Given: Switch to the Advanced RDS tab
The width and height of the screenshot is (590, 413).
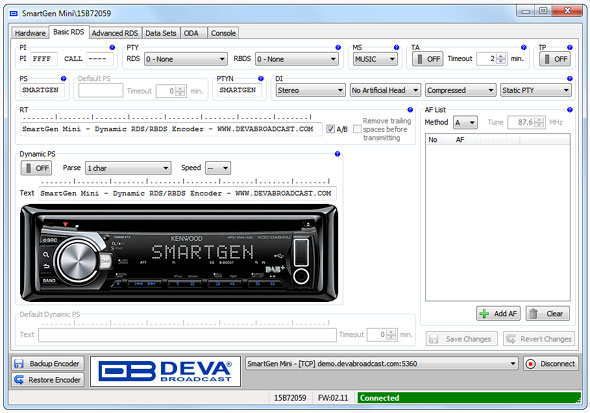Looking at the screenshot, I should click(x=115, y=33).
